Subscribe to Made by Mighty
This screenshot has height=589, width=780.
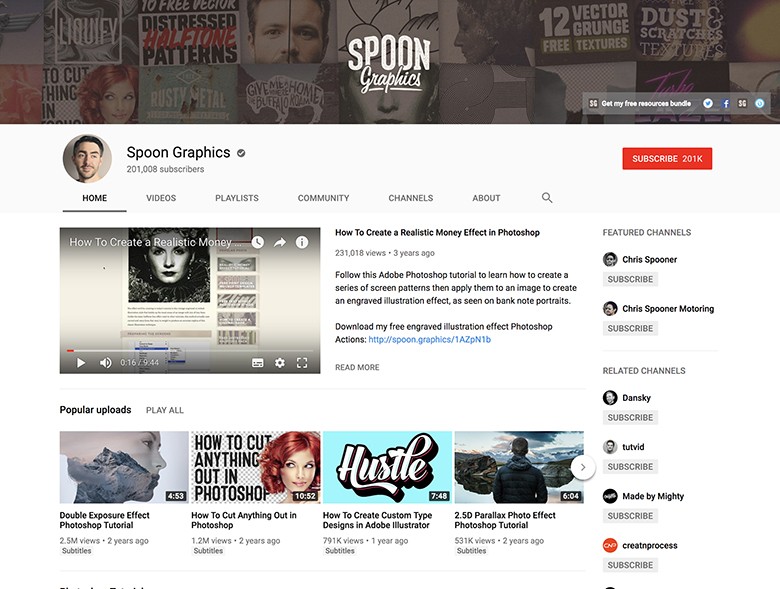coord(630,516)
